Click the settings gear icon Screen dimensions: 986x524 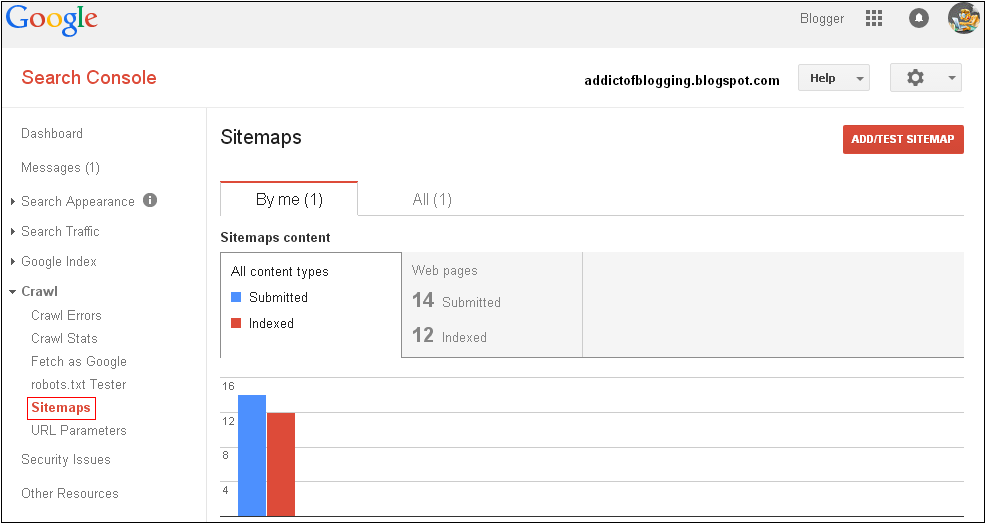pyautogui.click(x=915, y=78)
